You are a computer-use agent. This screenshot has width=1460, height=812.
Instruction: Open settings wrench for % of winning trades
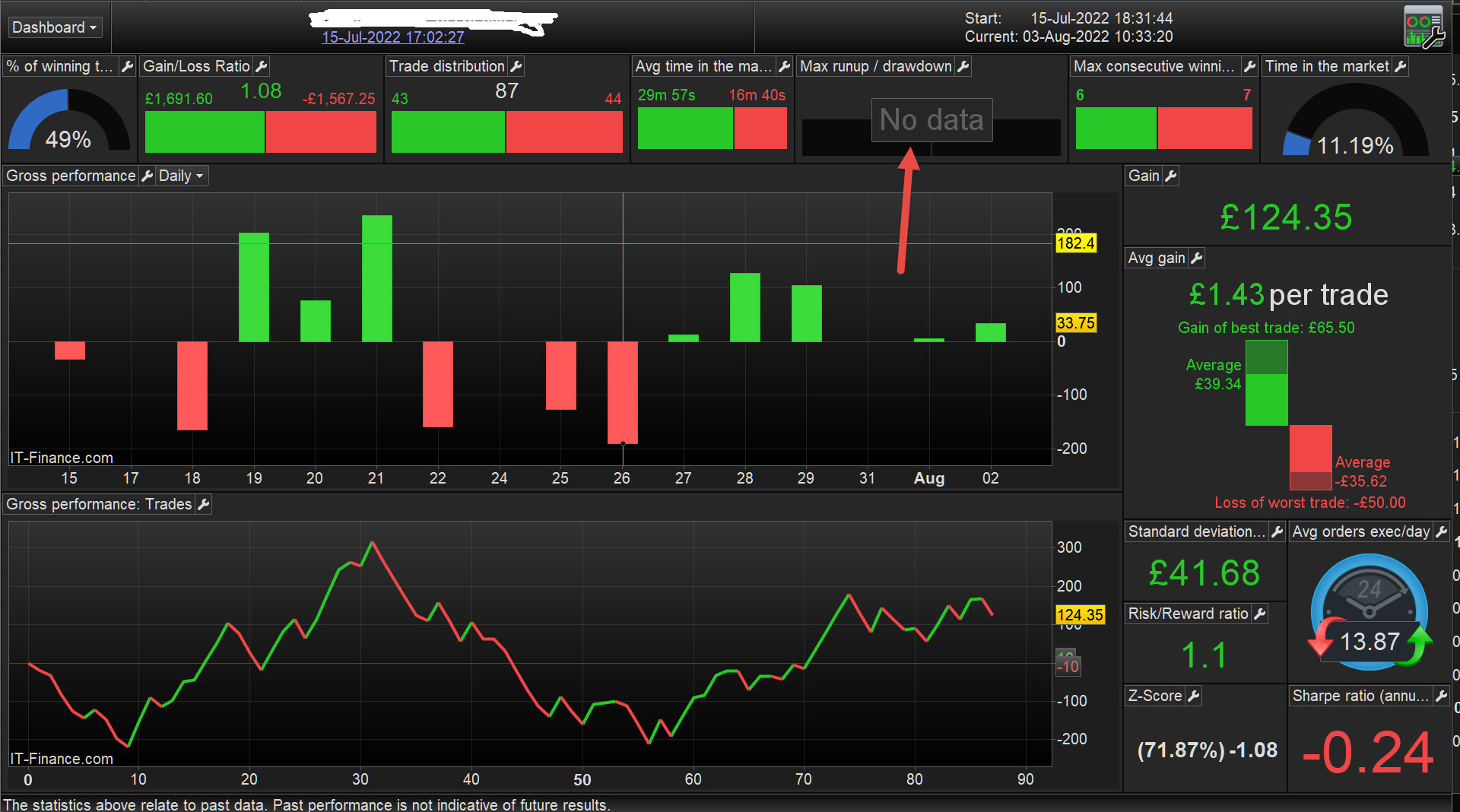[127, 66]
